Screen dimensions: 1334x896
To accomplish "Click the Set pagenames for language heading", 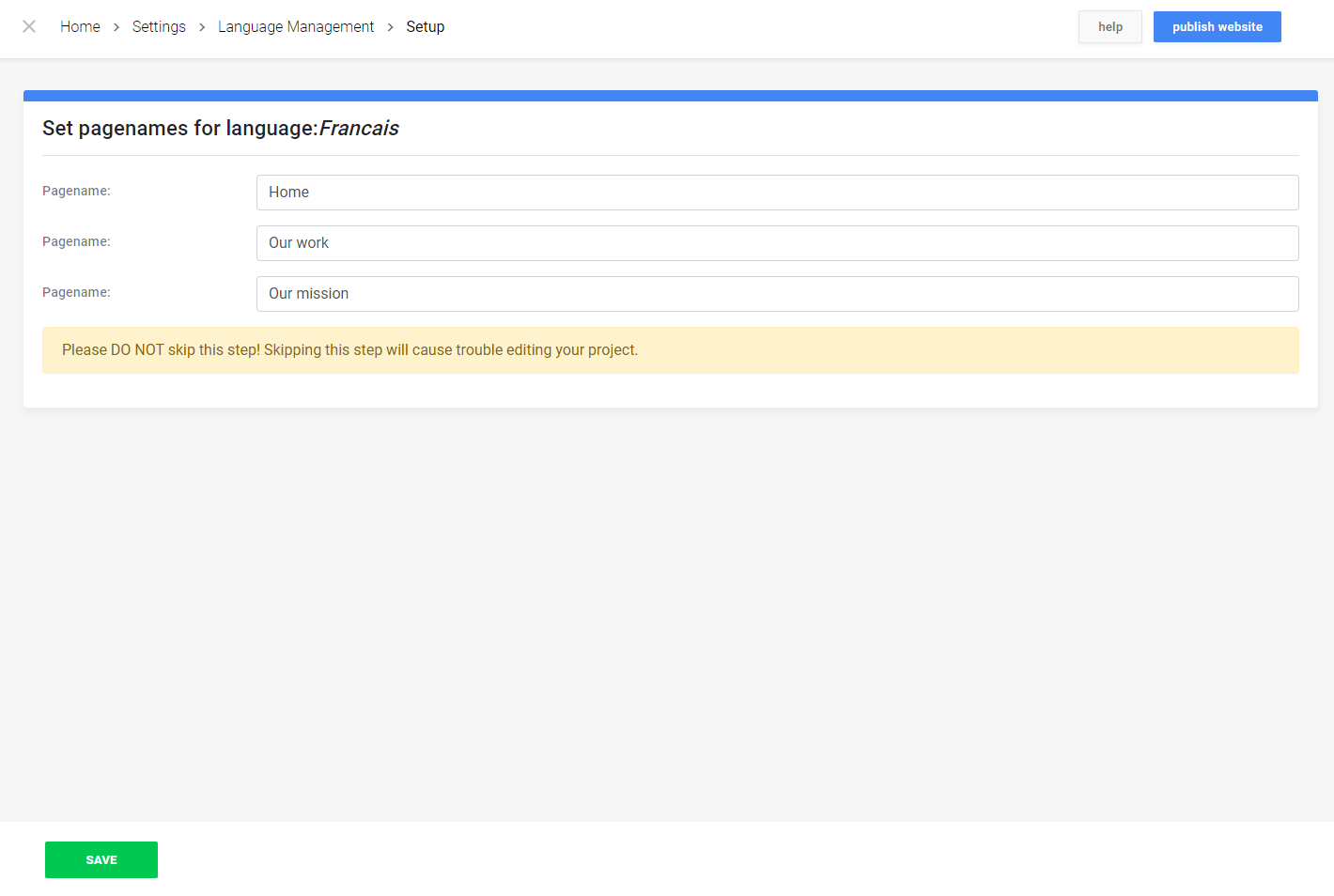I will 221,129.
